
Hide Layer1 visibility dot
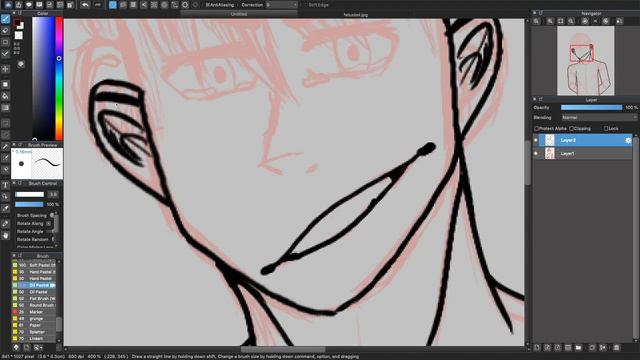pyautogui.click(x=536, y=153)
